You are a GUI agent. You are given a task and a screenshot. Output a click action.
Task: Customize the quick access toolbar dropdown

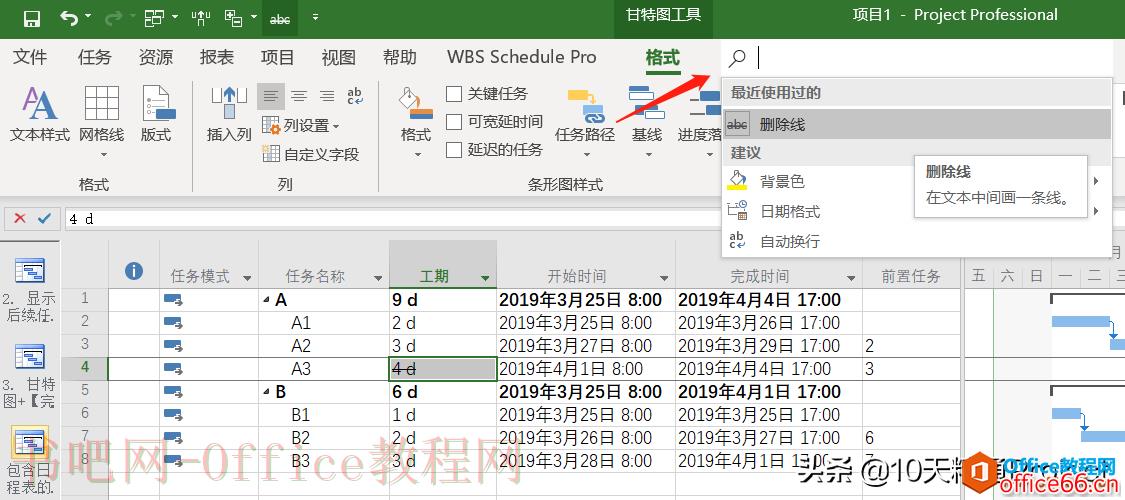[315, 17]
